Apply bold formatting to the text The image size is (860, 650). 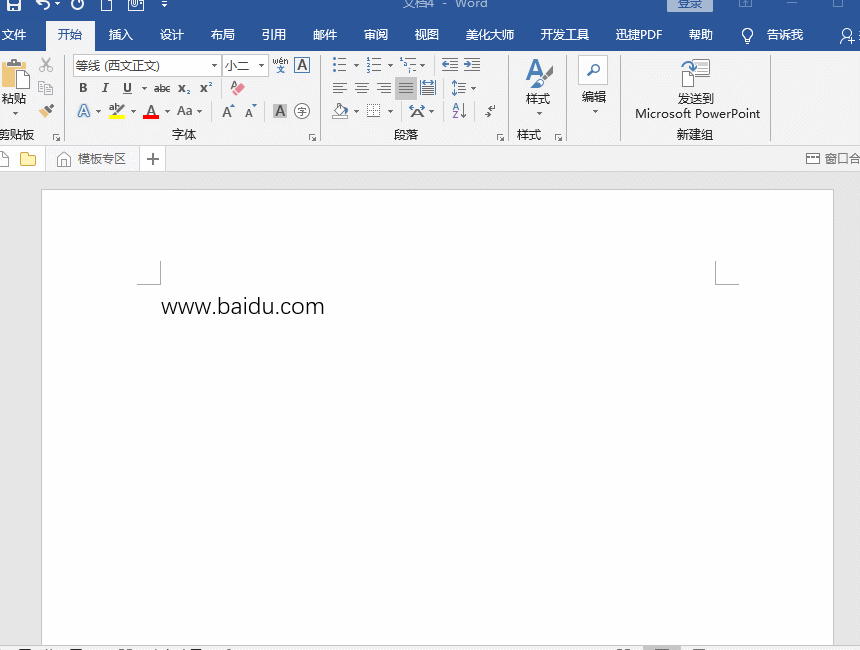click(x=83, y=88)
